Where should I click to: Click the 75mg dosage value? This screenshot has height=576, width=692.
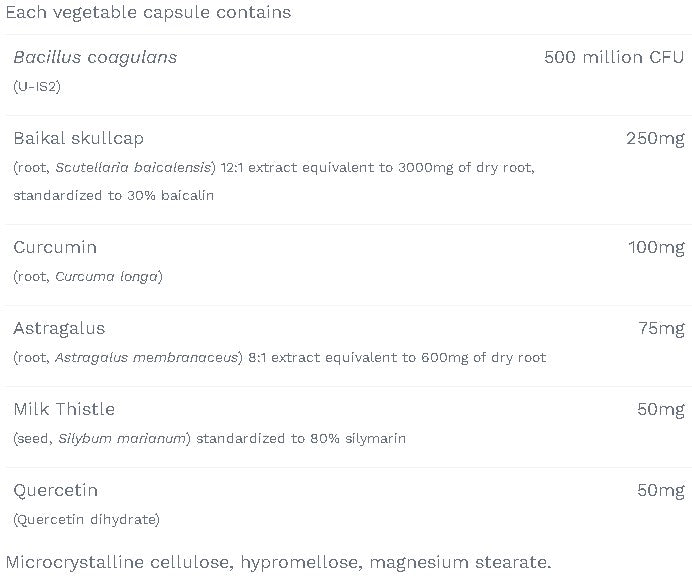tap(661, 328)
